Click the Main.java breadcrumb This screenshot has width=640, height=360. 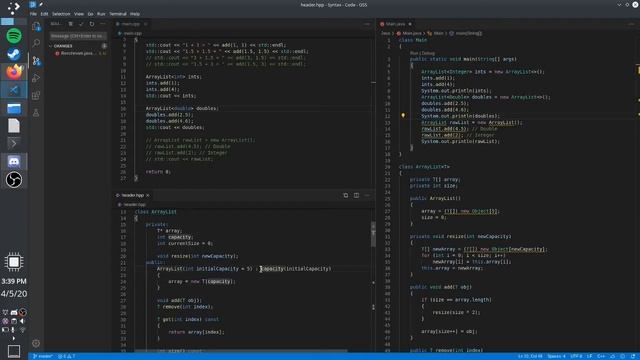(x=409, y=33)
